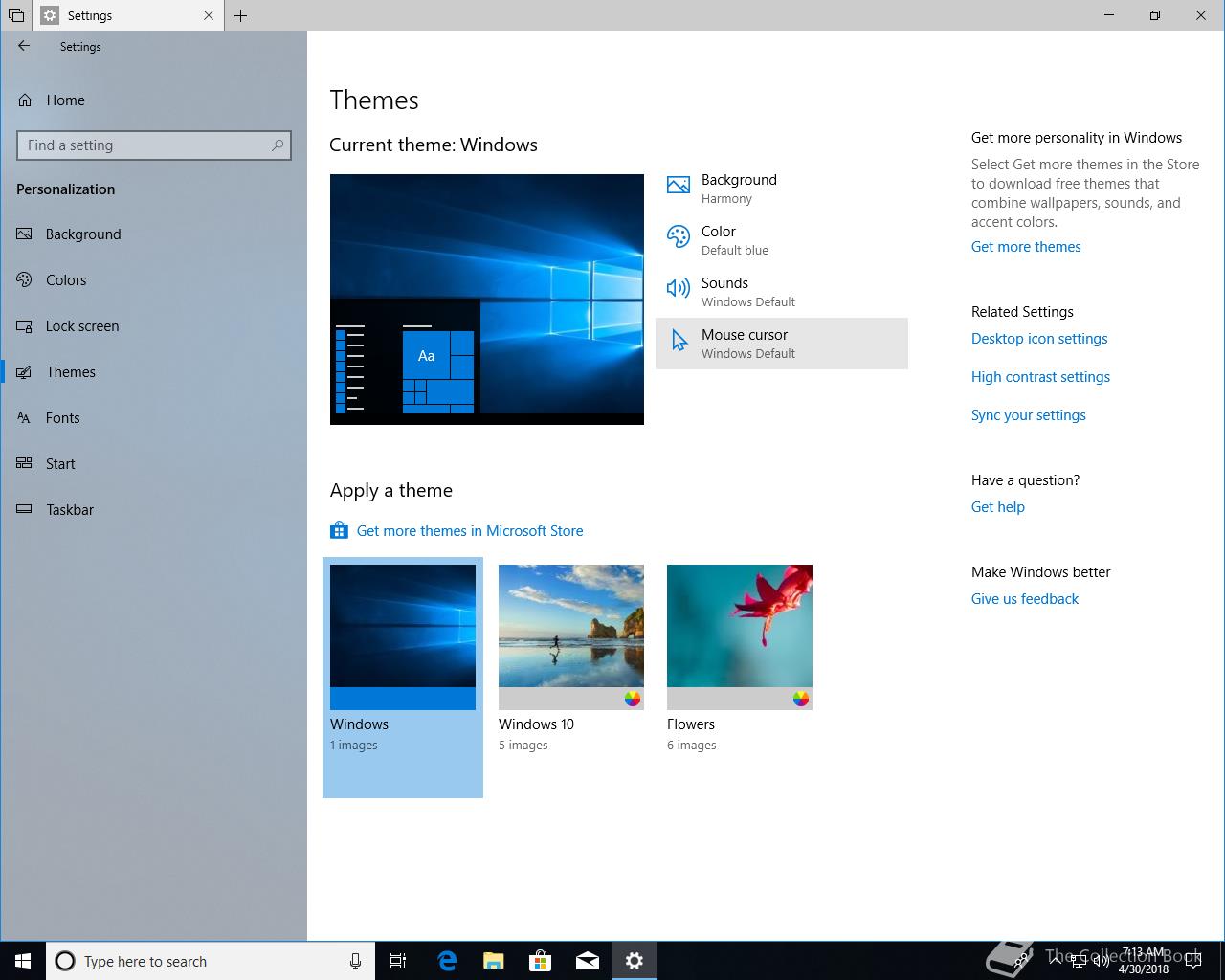Click the Store bag icon beside theme link
The width and height of the screenshot is (1225, 980).
(x=339, y=530)
